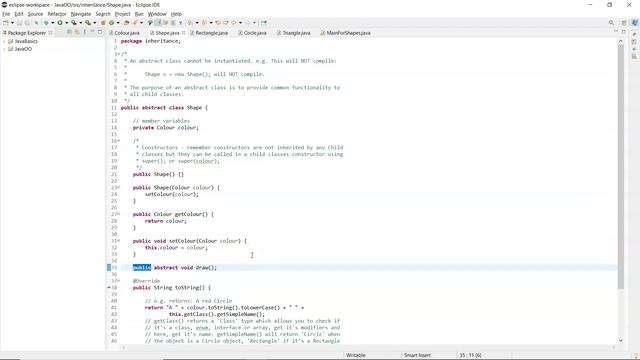This screenshot has height=360, width=640.
Task: Switch to the Circle.java tab
Action: click(252, 33)
